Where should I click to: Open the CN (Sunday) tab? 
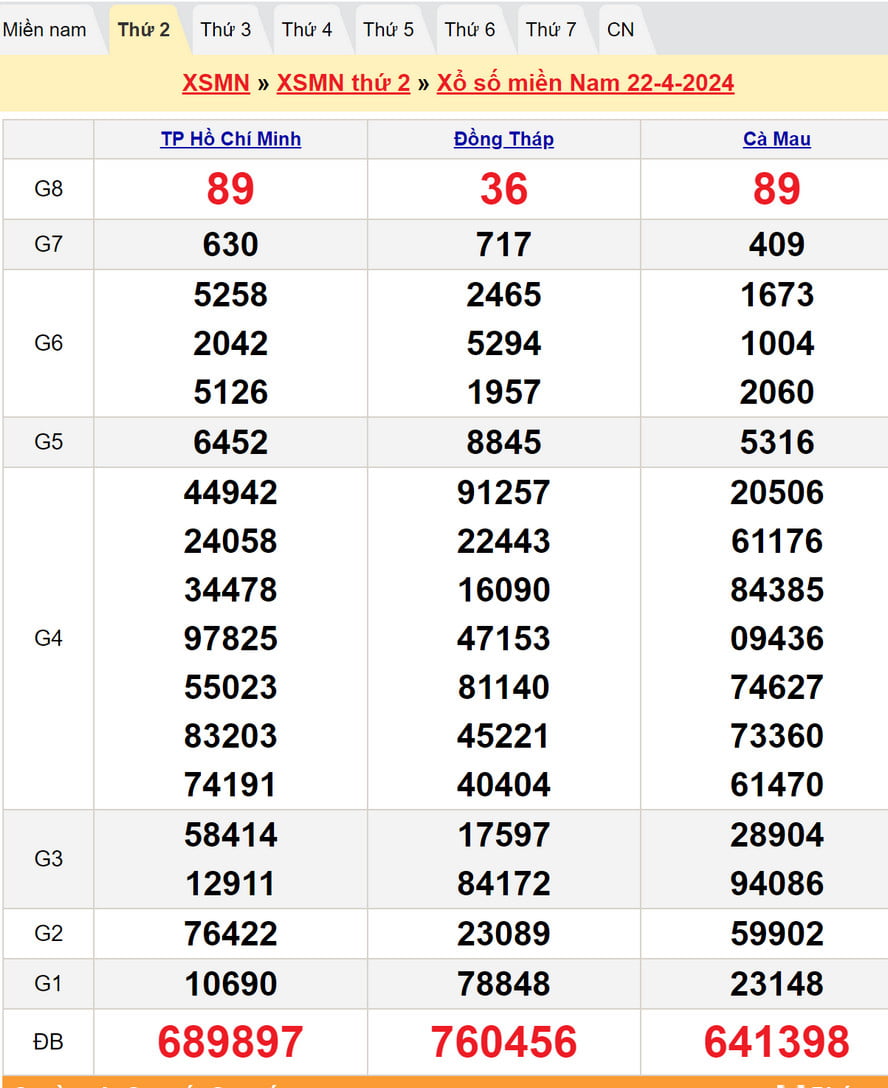point(620,30)
